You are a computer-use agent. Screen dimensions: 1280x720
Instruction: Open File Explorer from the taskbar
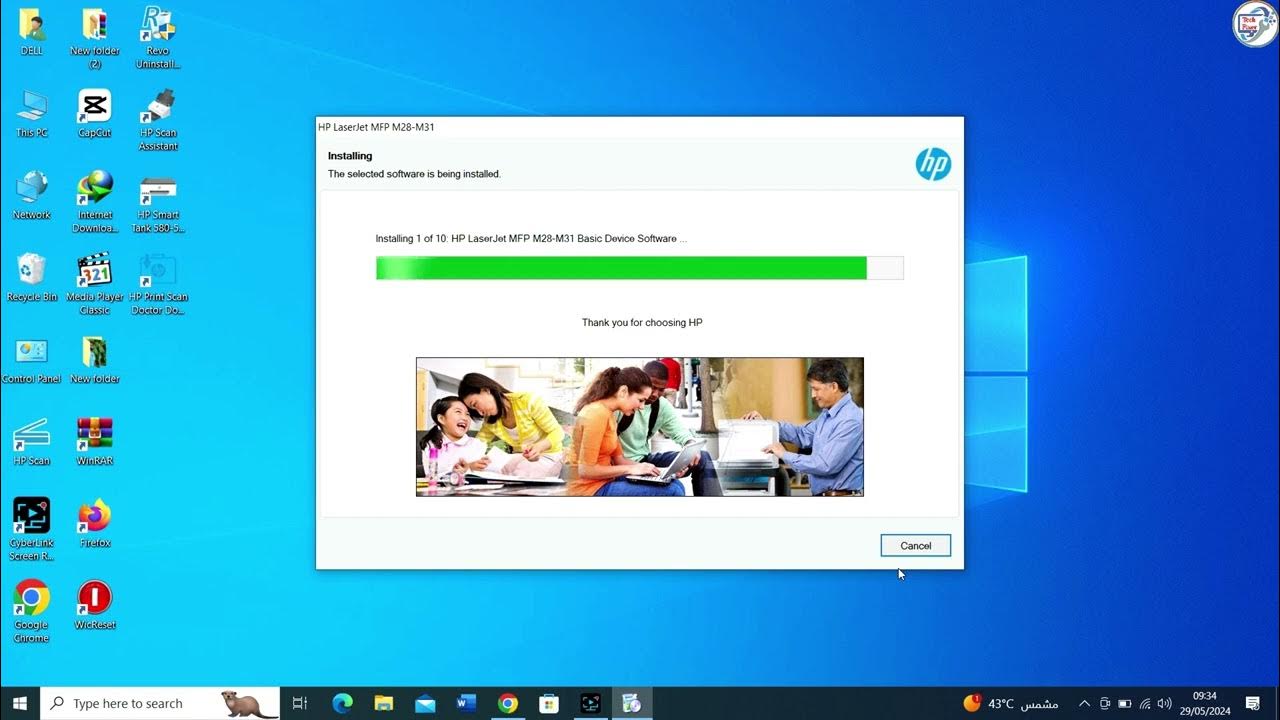(384, 703)
